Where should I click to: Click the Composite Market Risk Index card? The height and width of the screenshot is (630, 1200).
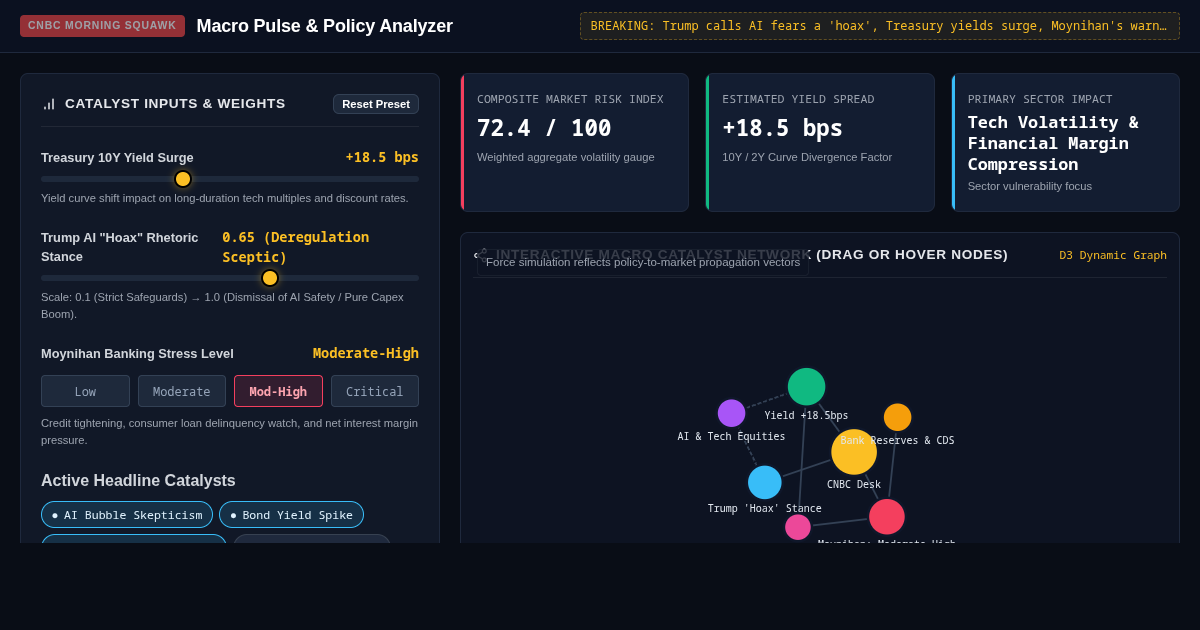[575, 142]
